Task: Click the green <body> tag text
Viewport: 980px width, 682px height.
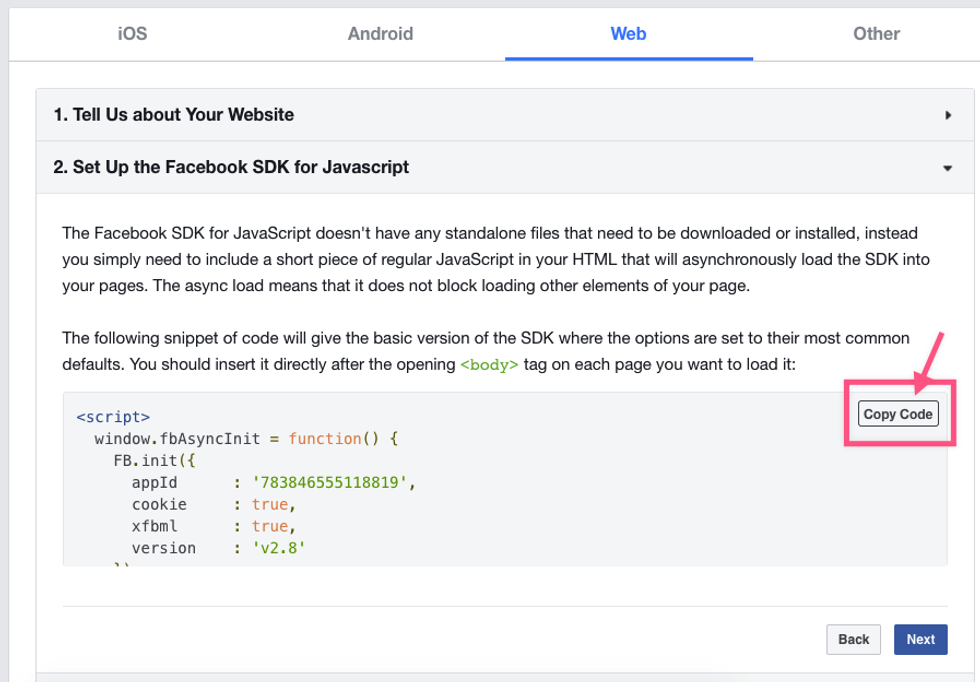Action: pyautogui.click(x=489, y=365)
